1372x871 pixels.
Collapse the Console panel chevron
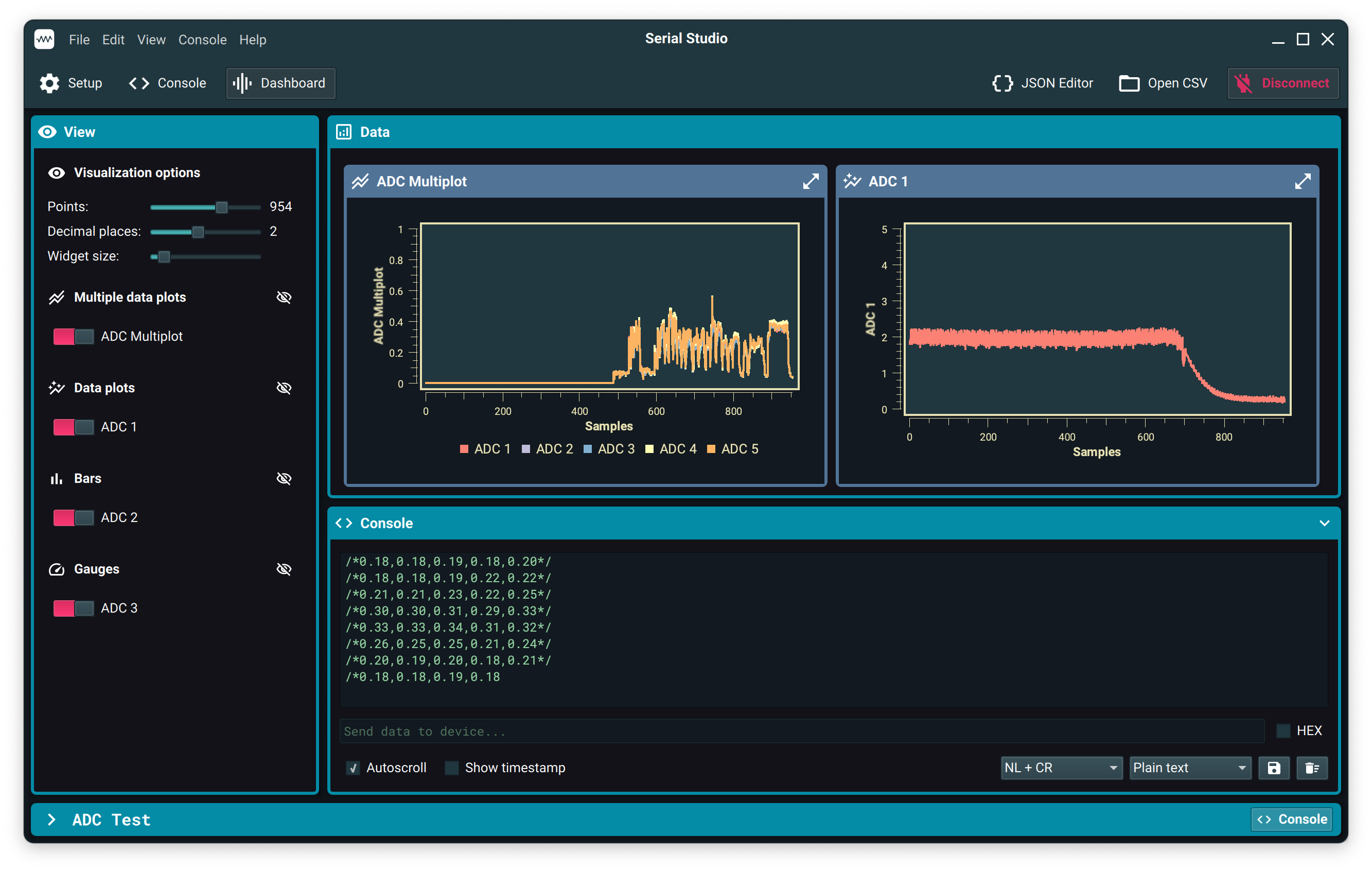[x=1324, y=523]
